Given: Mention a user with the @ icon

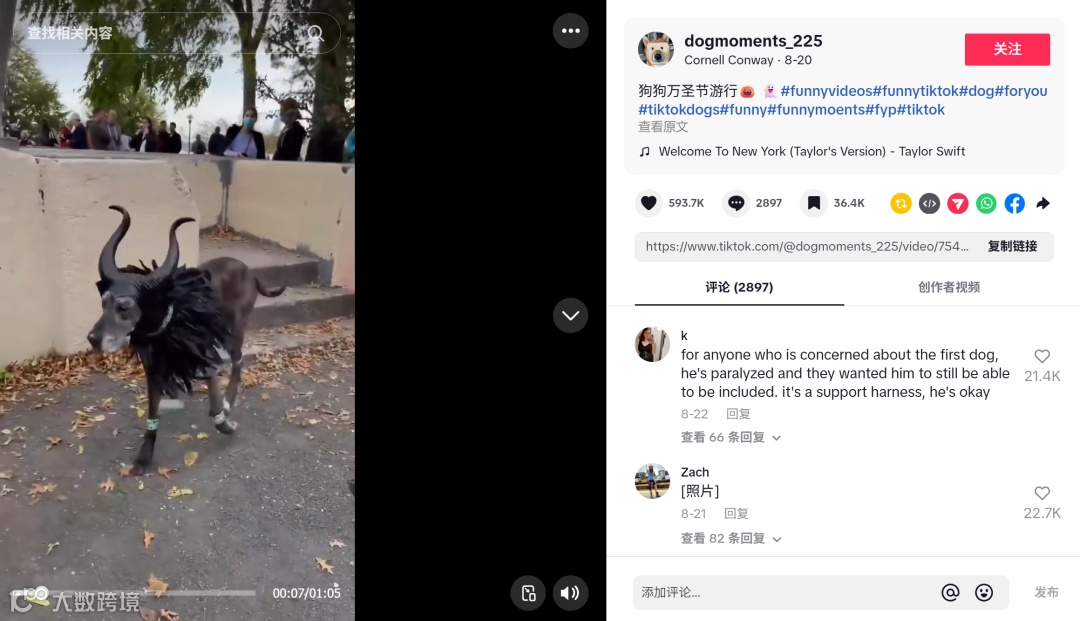Looking at the screenshot, I should click(x=951, y=592).
